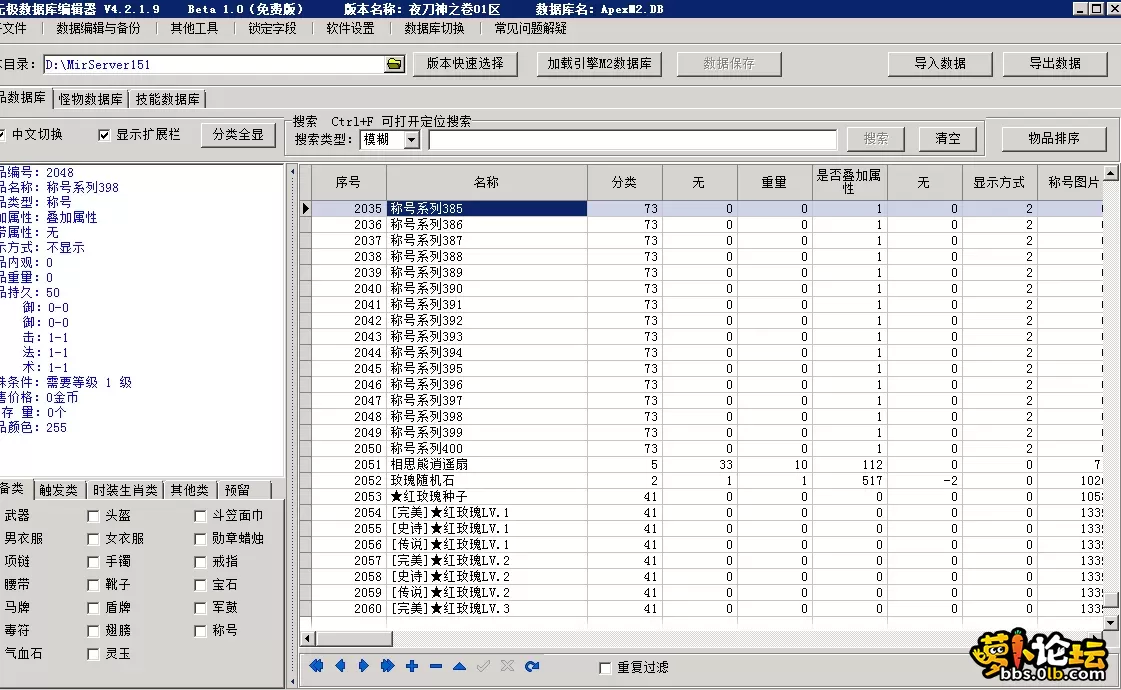The height and width of the screenshot is (690, 1121).
Task: Check the 灵玉 category box
Action: (x=93, y=654)
